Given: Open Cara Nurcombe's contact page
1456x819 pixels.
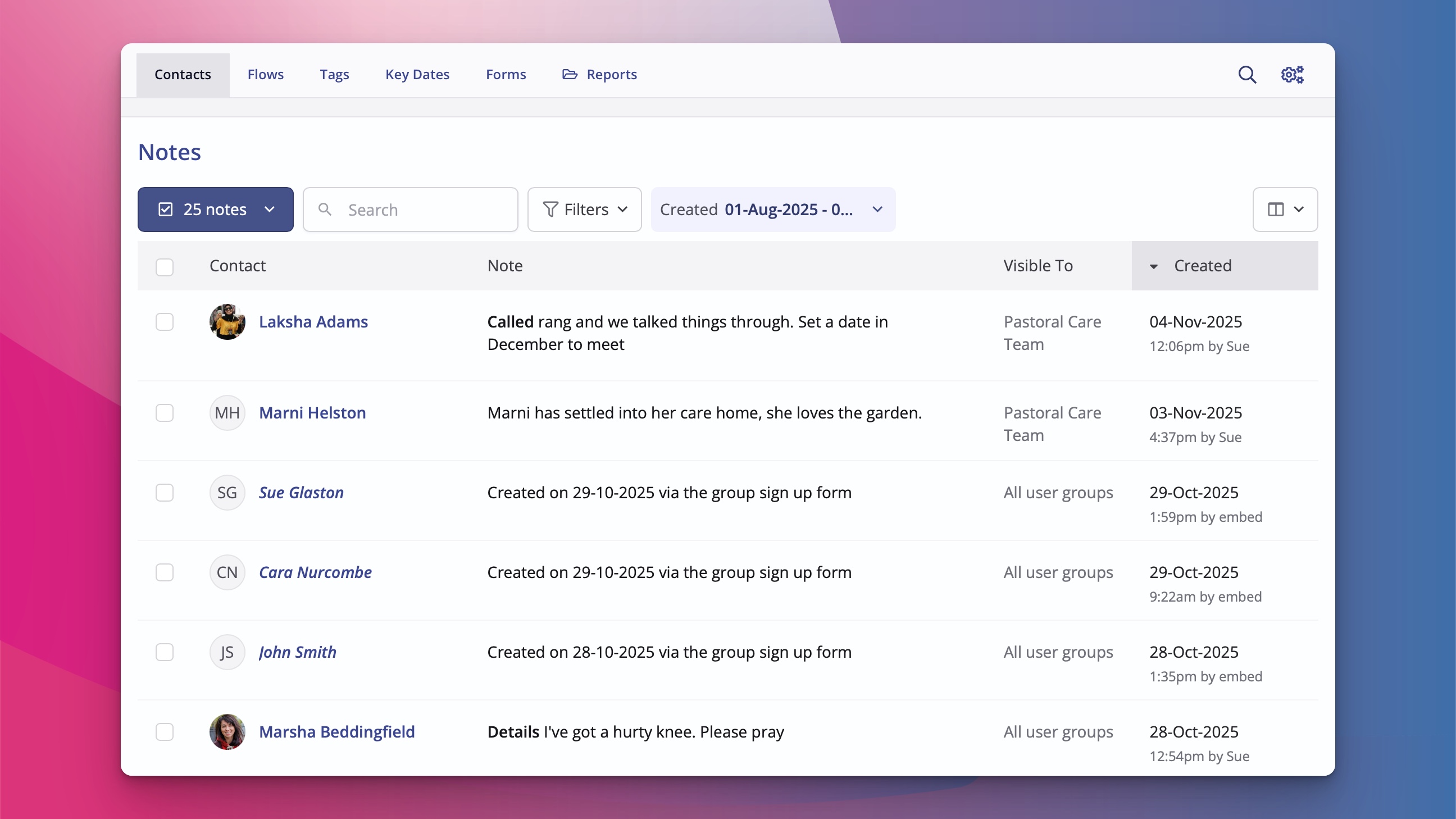Looking at the screenshot, I should pyautogui.click(x=315, y=572).
